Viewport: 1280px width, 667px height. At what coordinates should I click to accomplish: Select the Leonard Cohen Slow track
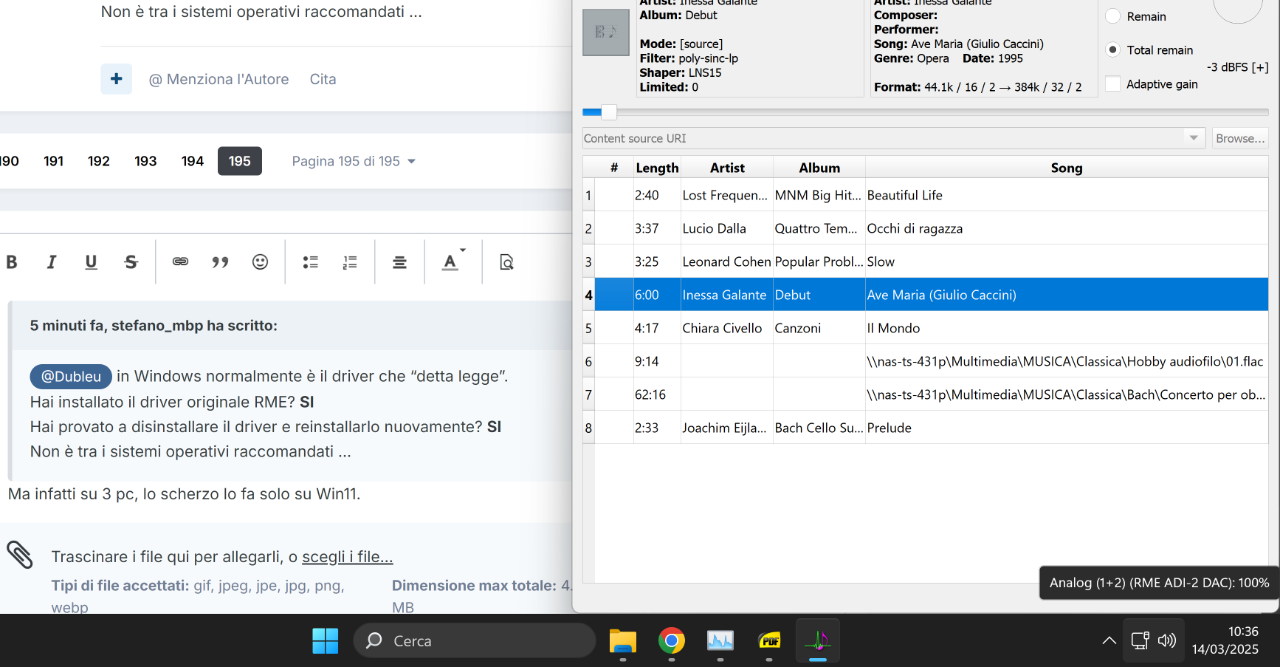925,261
